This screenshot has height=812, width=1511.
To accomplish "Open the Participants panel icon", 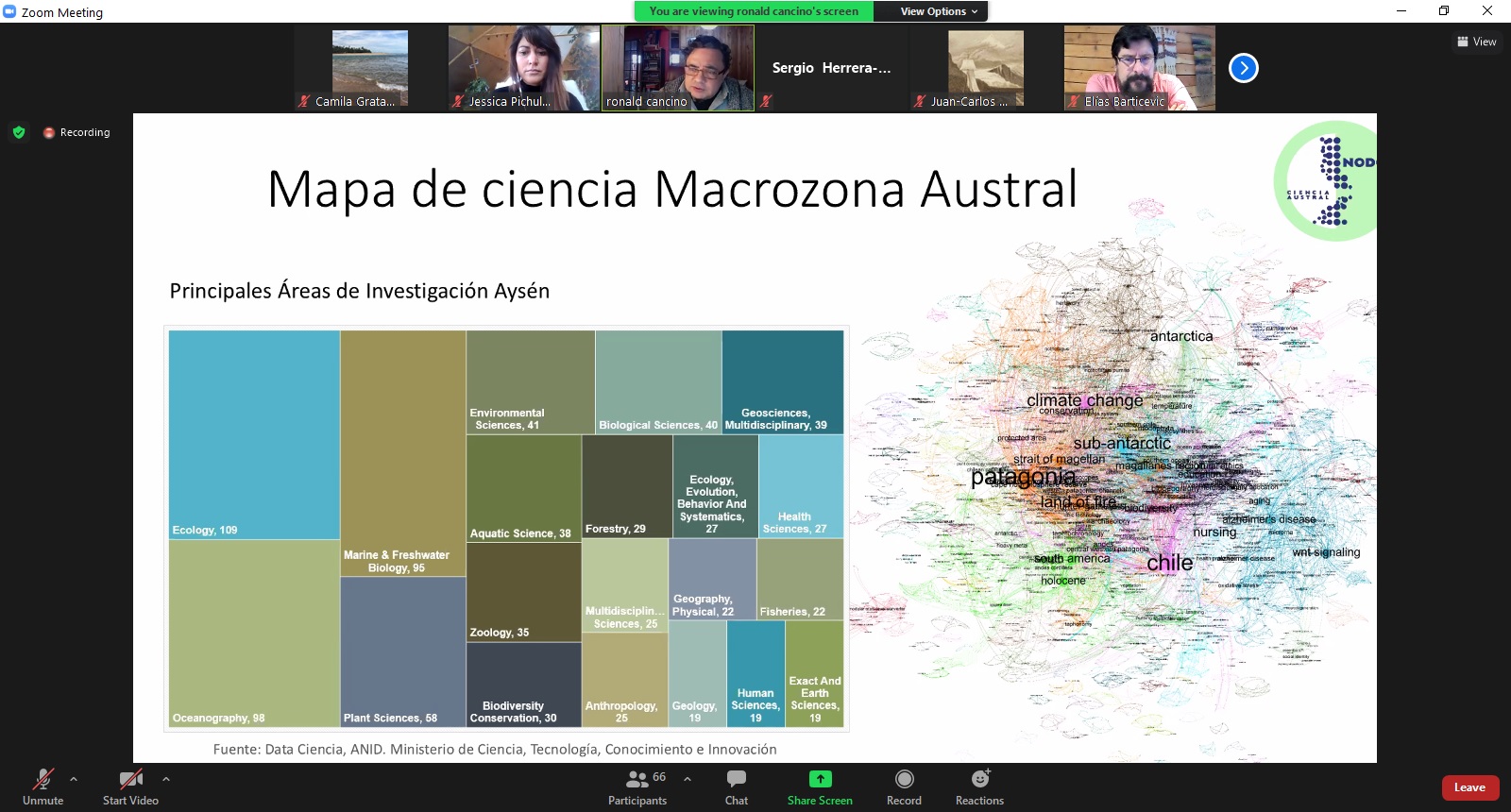I will (637, 780).
